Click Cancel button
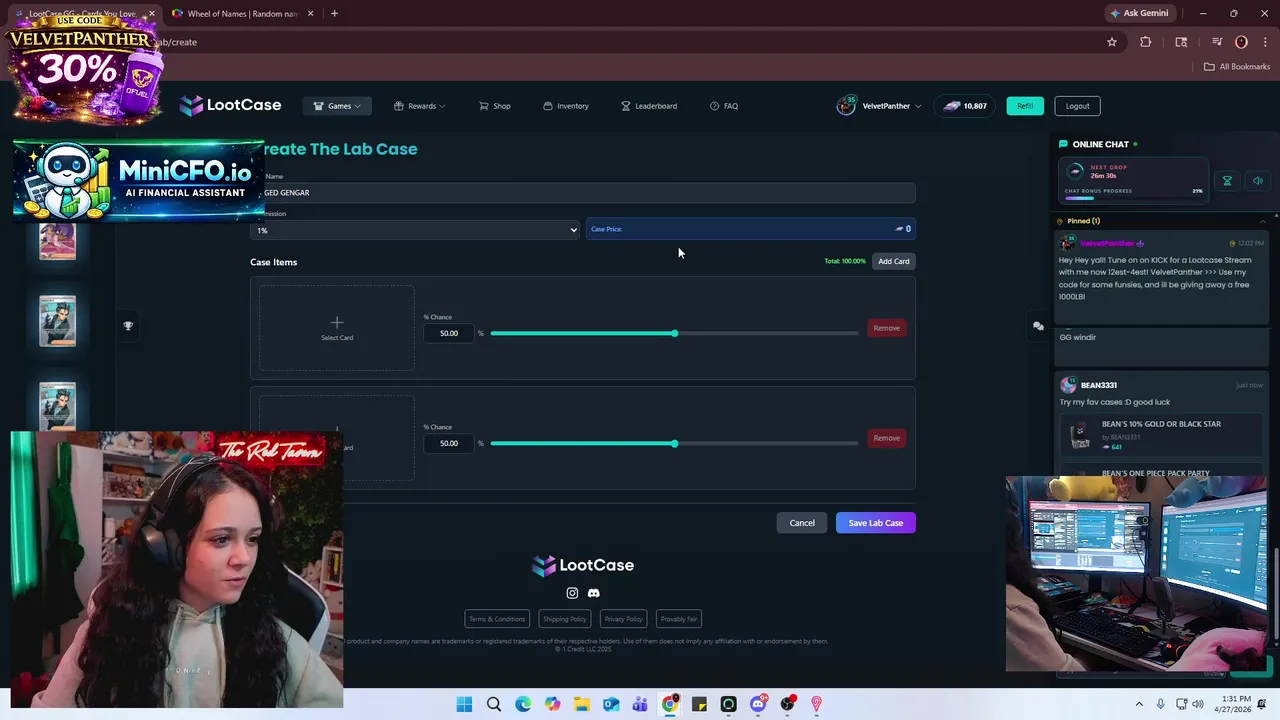This screenshot has height=720, width=1280. (x=802, y=523)
